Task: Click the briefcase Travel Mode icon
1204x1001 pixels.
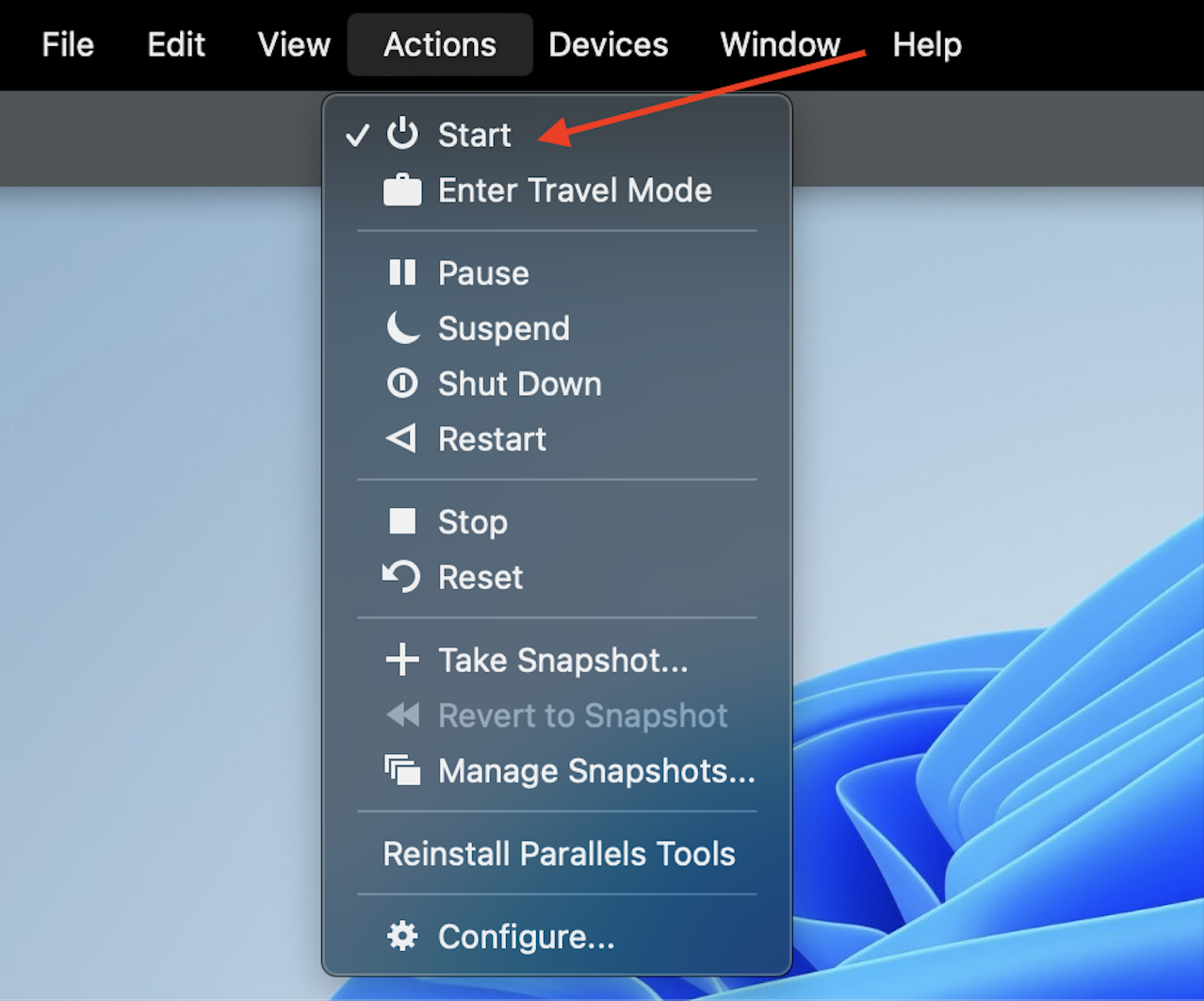Action: (402, 190)
